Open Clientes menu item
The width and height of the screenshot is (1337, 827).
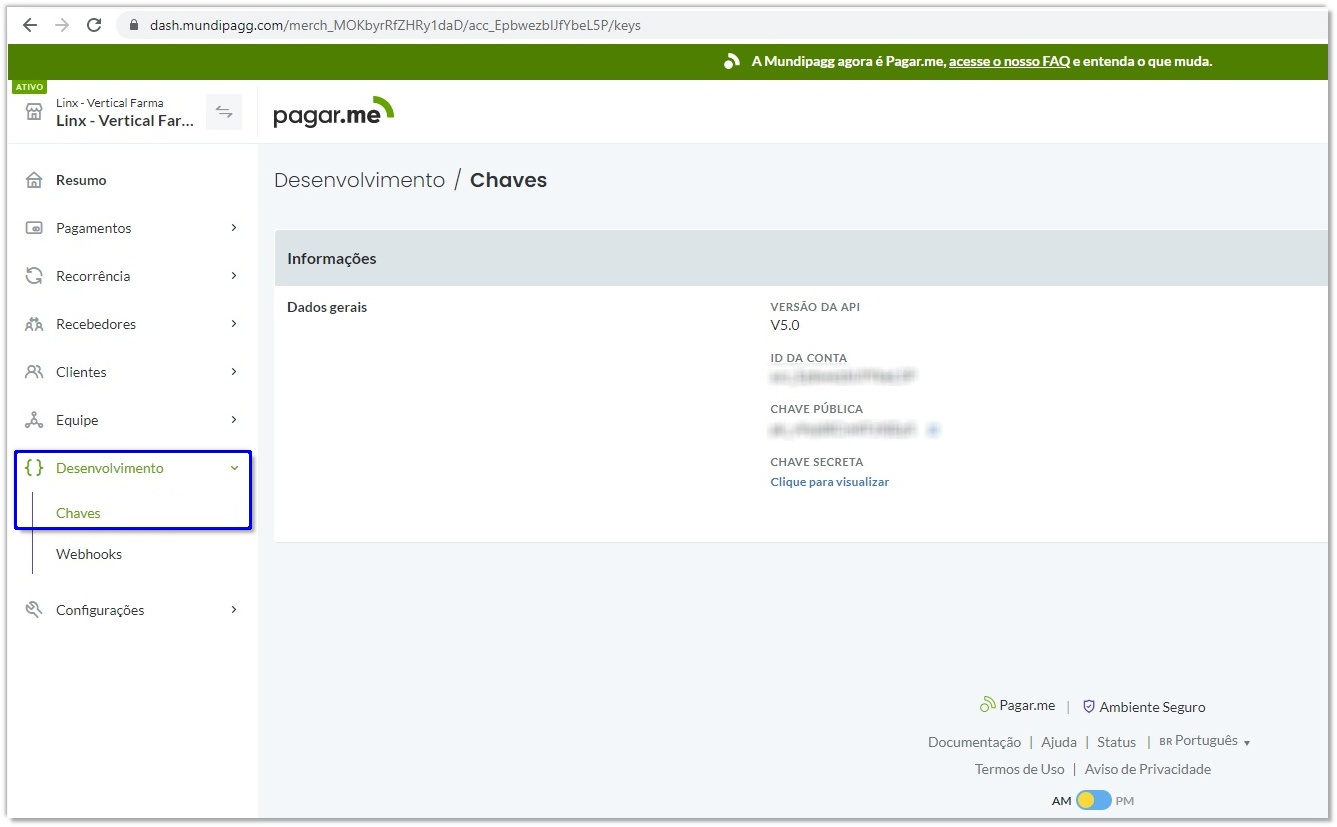[x=81, y=372]
